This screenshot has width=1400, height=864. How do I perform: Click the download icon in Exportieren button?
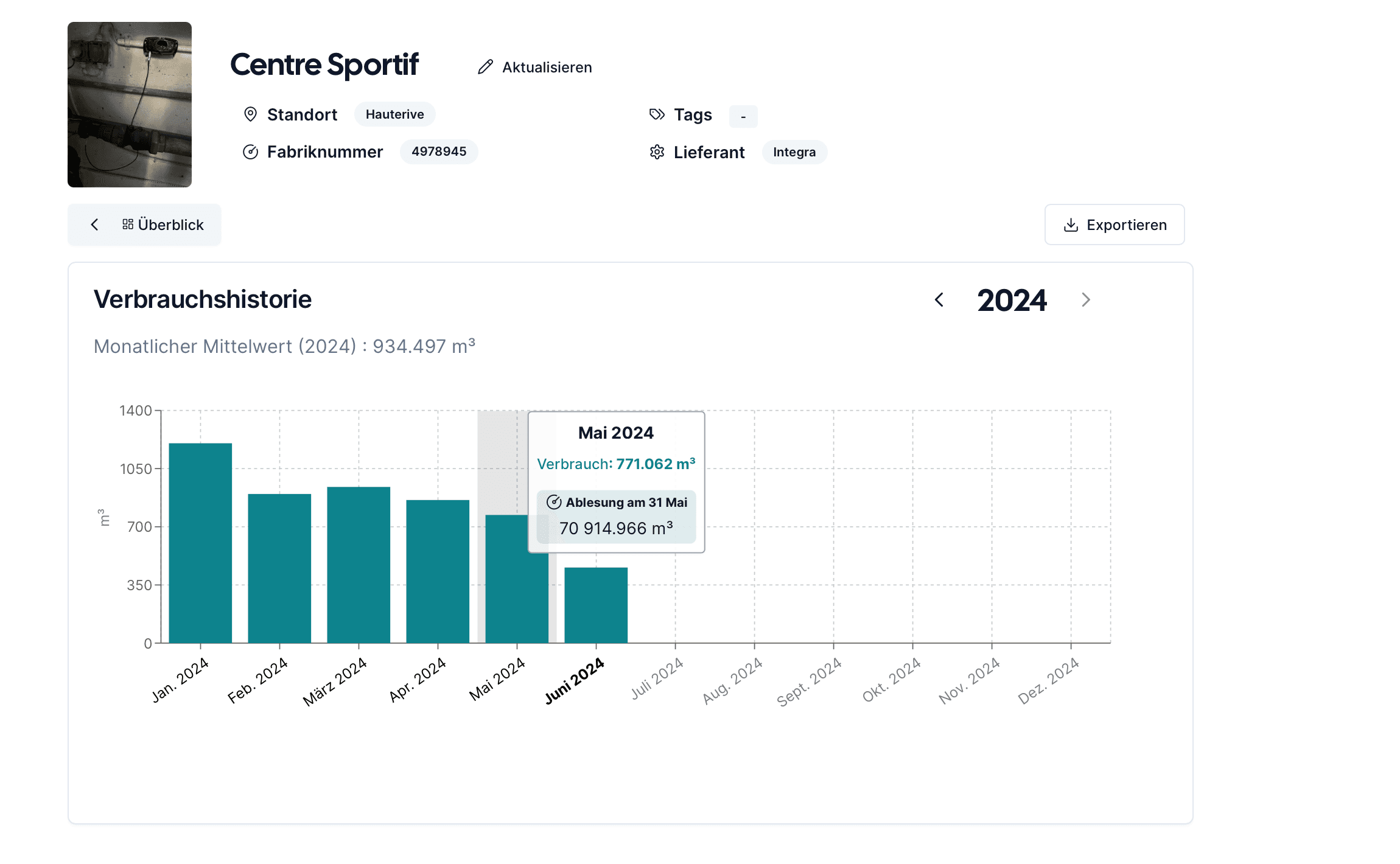pos(1071,225)
